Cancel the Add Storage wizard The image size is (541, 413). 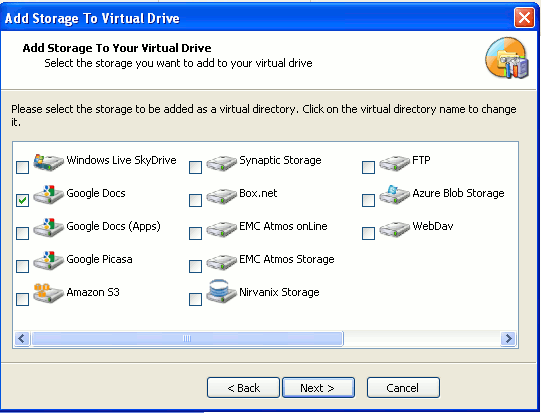(403, 388)
